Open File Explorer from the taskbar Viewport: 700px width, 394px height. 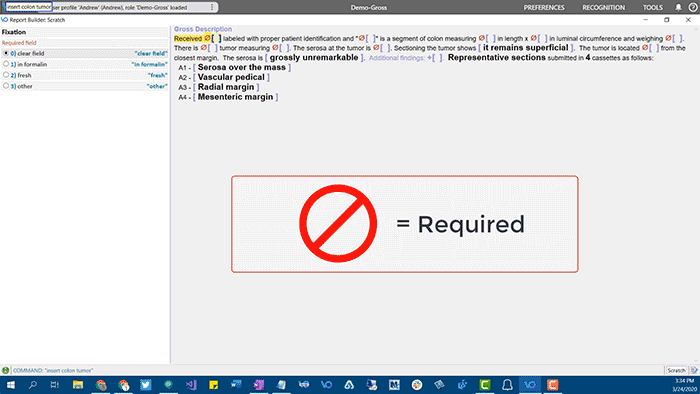point(78,385)
